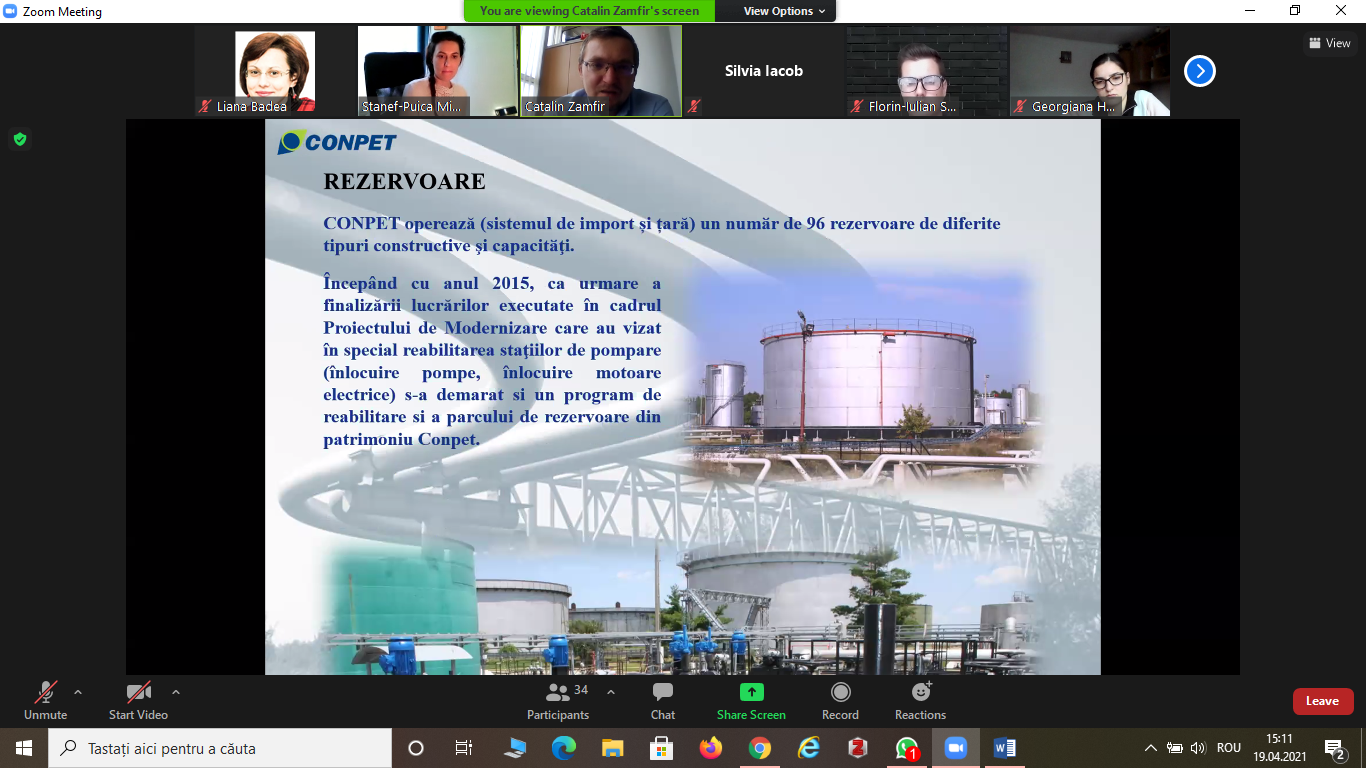This screenshot has height=768, width=1366.
Task: Open View Options dropdown
Action: pos(785,11)
